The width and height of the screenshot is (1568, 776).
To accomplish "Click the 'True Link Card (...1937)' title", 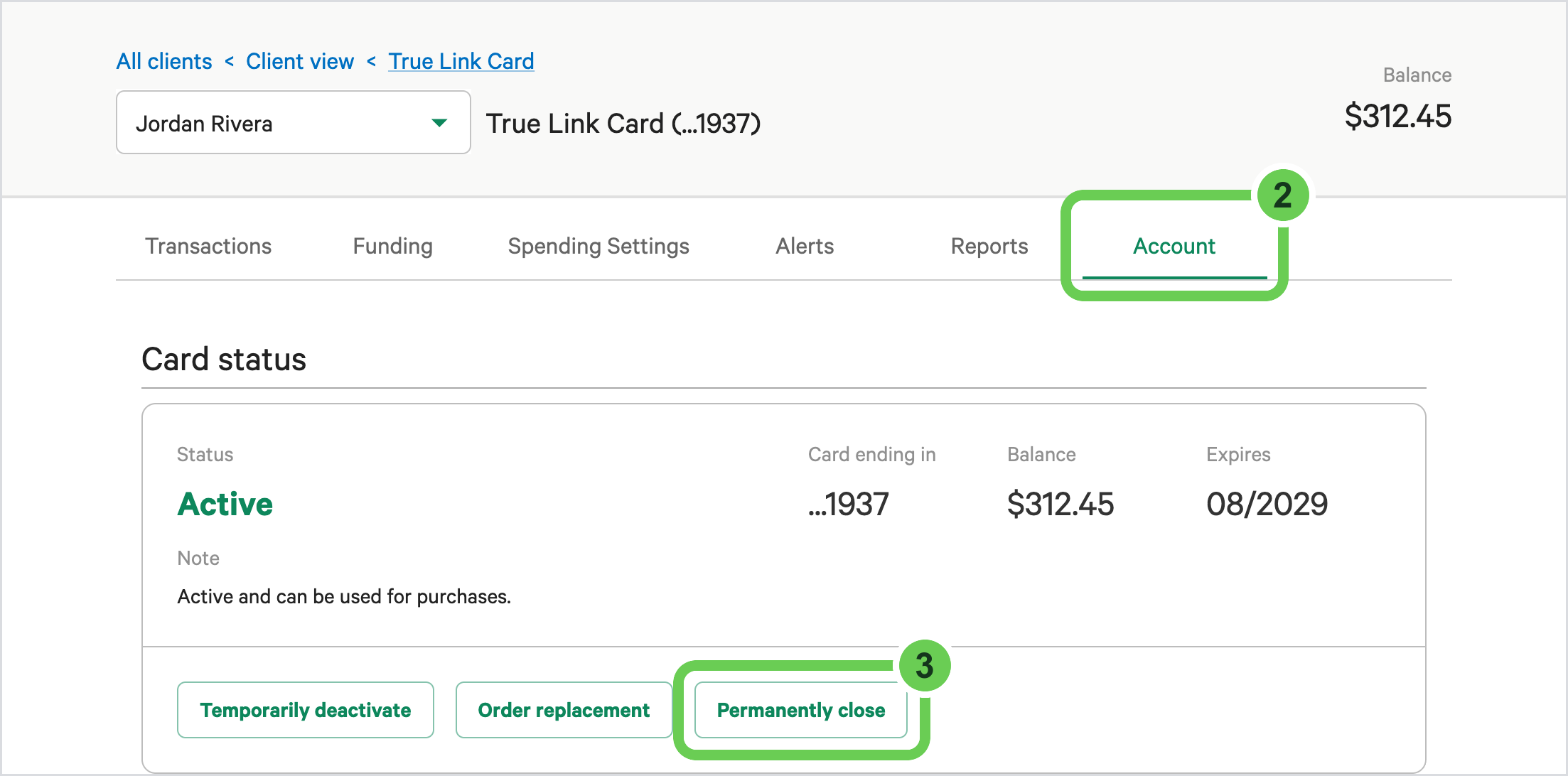I will point(623,124).
